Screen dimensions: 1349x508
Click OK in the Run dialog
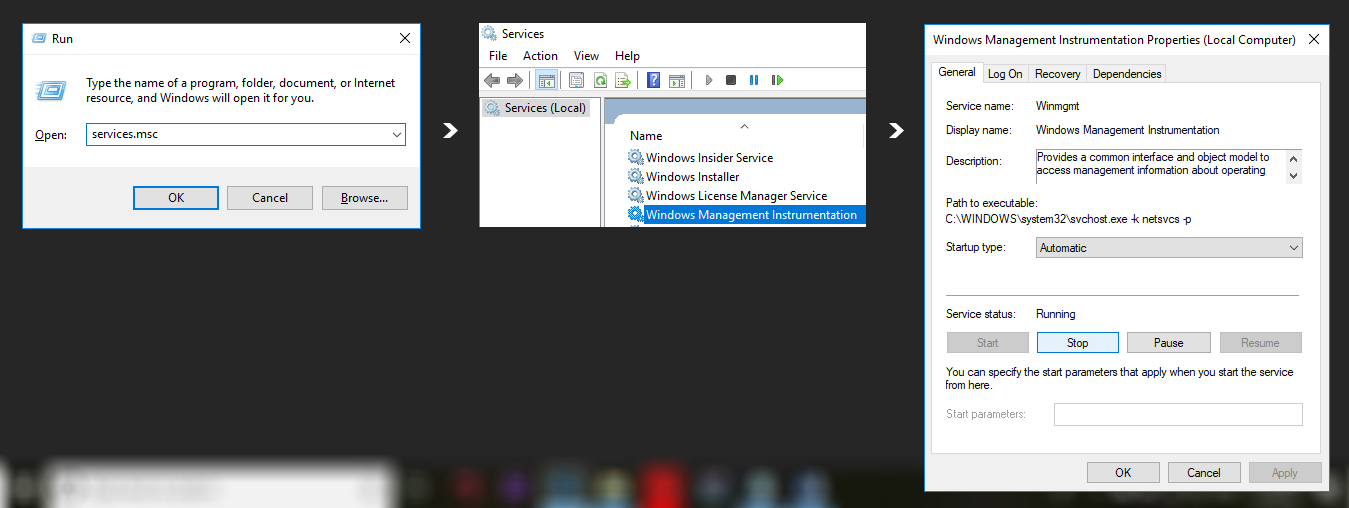pos(176,198)
